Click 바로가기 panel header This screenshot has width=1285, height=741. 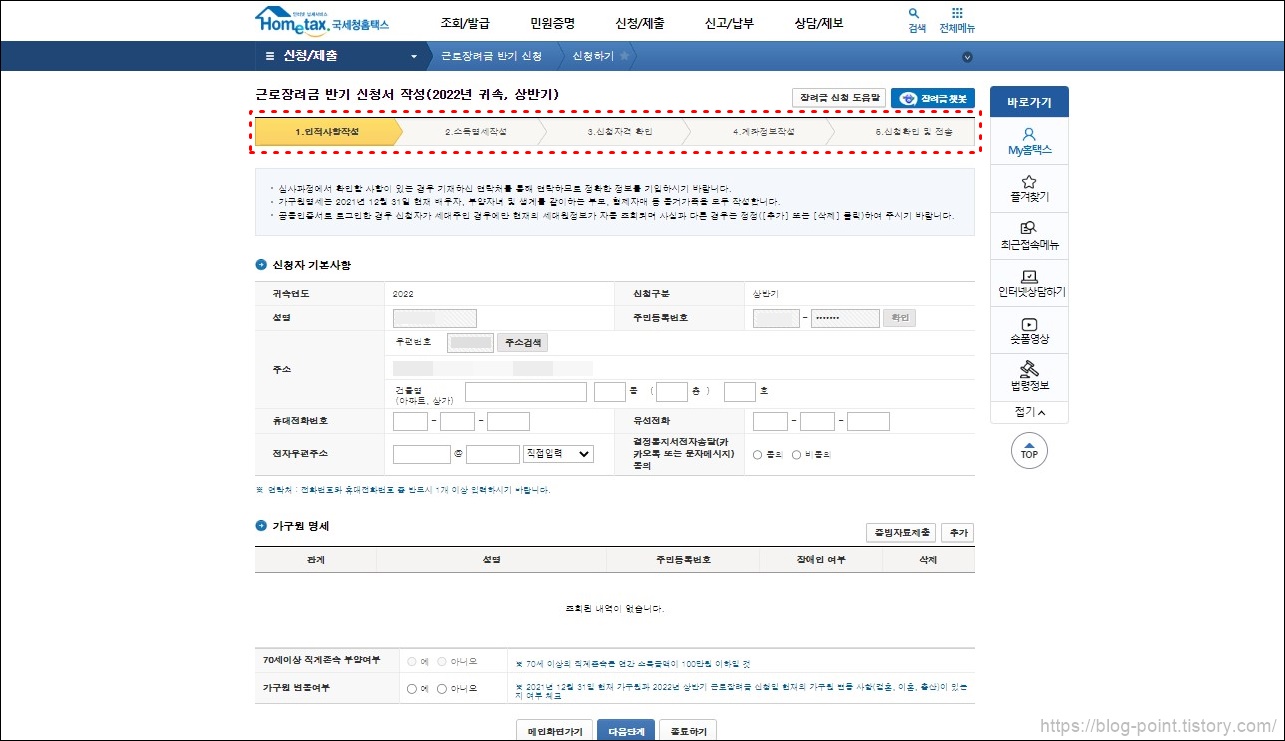[x=1029, y=102]
